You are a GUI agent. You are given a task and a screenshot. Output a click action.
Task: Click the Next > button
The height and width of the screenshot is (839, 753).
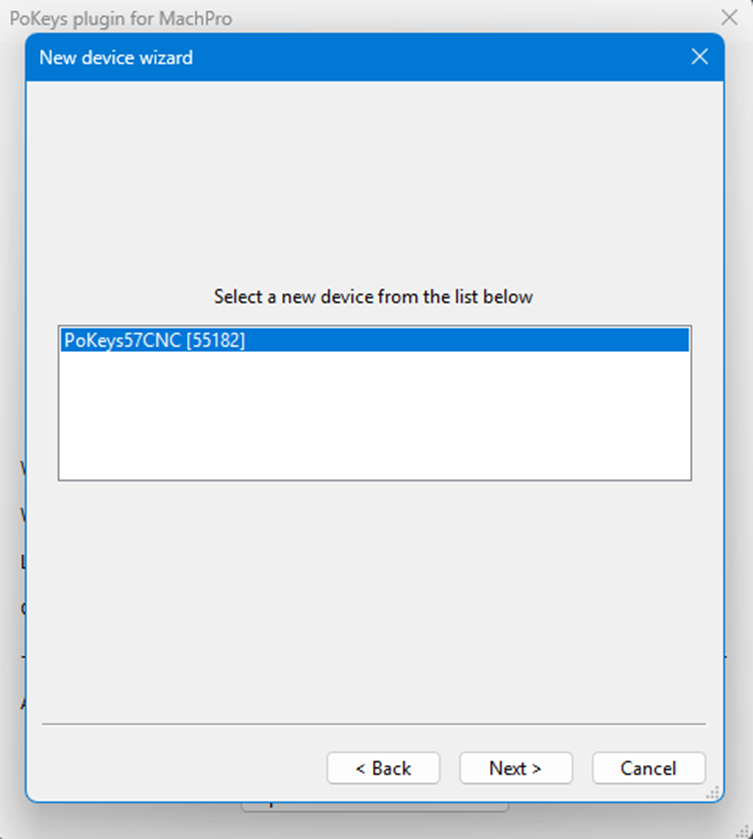515,768
